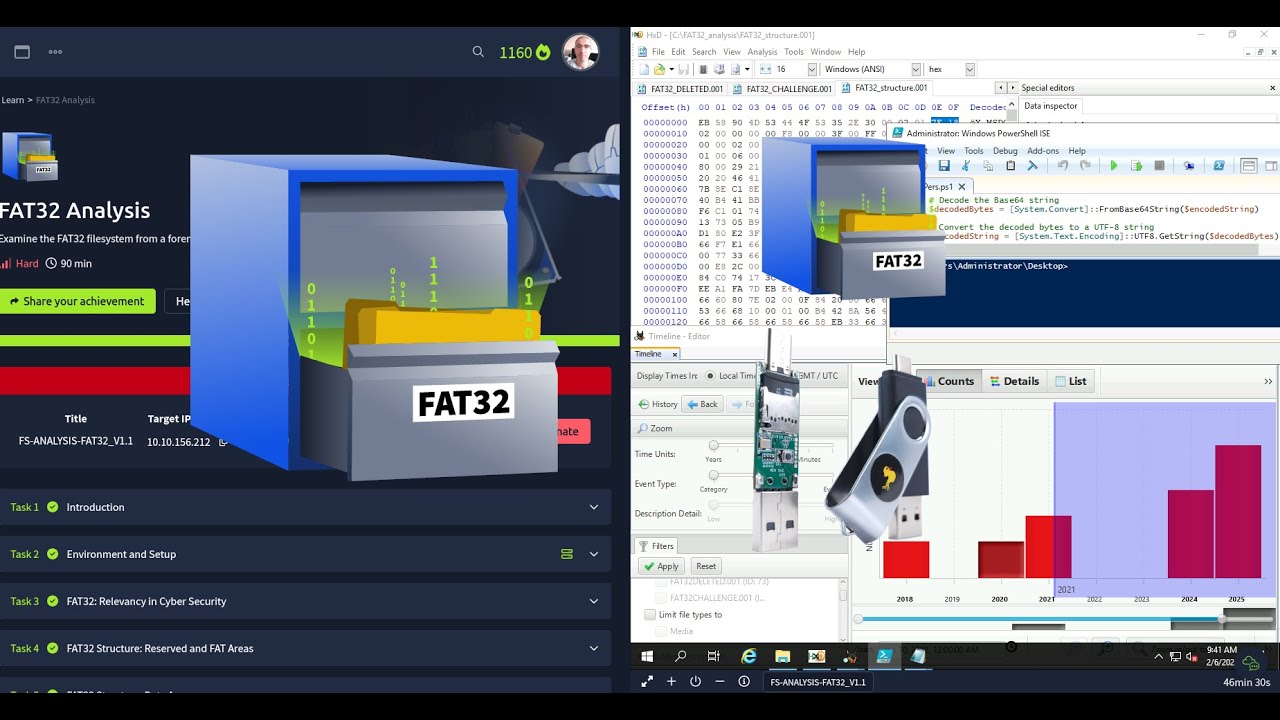Open the Analysis menu in HxD
This screenshot has width=1280, height=720.
point(762,52)
